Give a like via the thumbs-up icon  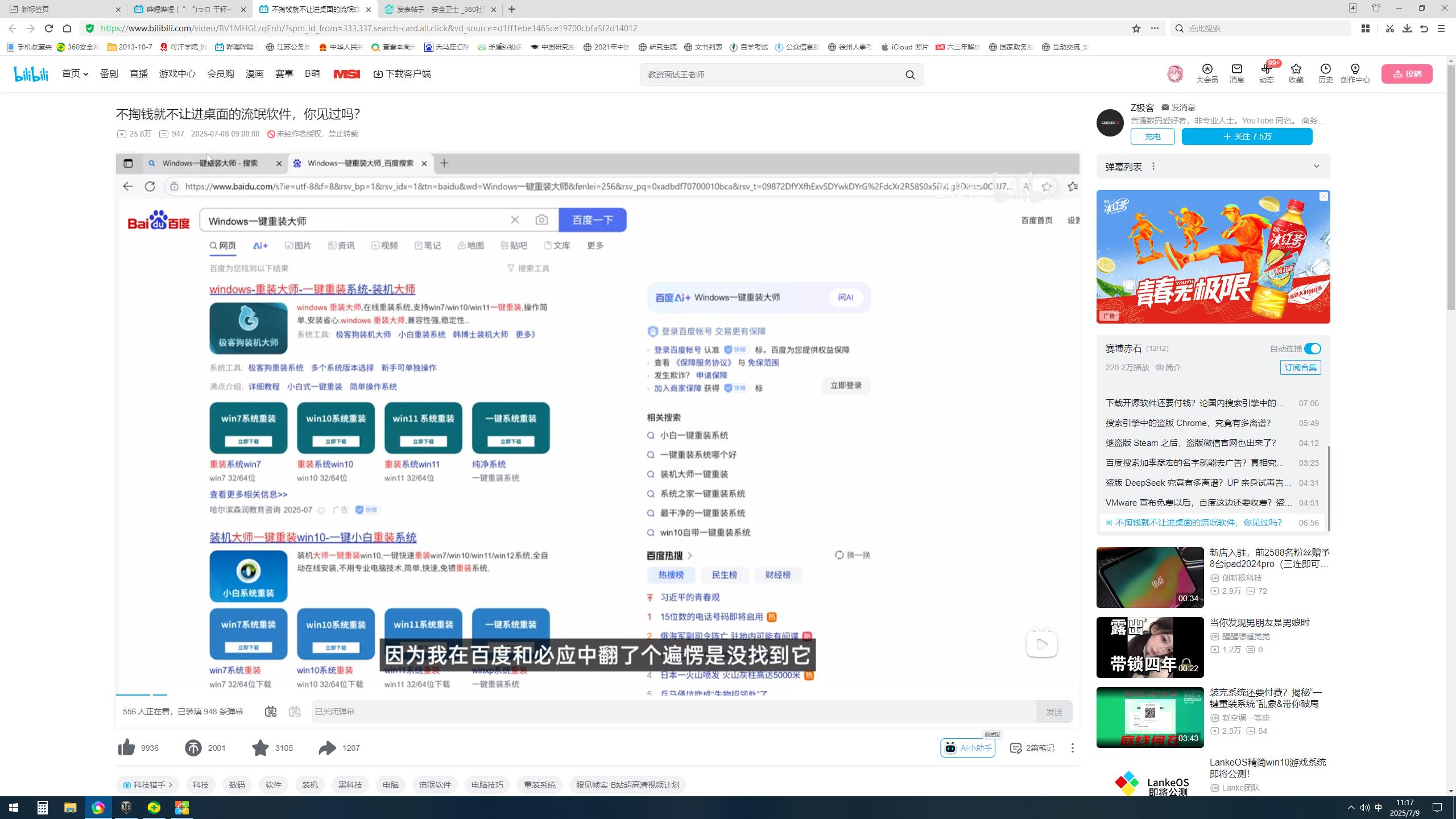coord(125,748)
